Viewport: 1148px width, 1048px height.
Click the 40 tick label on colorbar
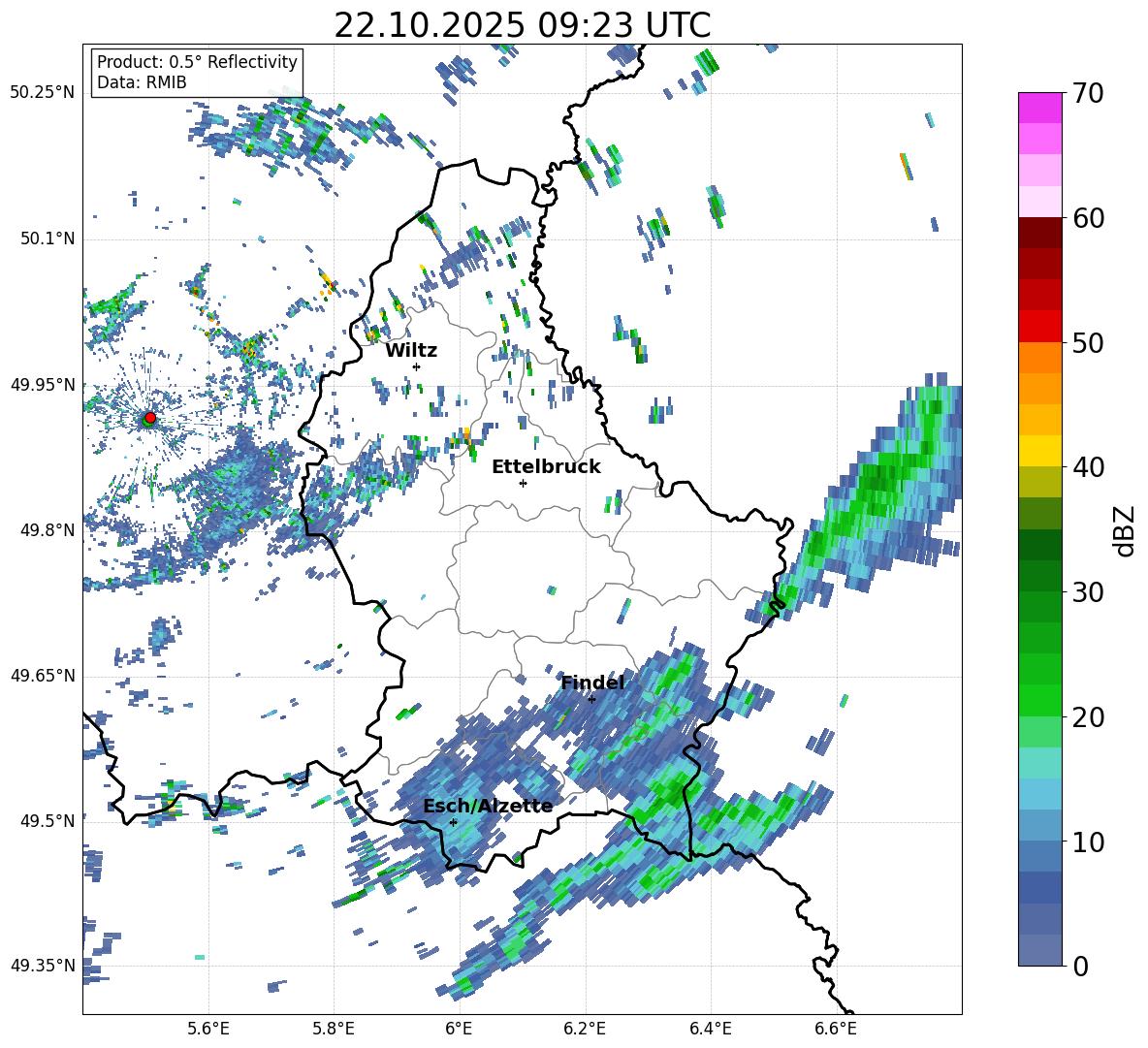1088,467
